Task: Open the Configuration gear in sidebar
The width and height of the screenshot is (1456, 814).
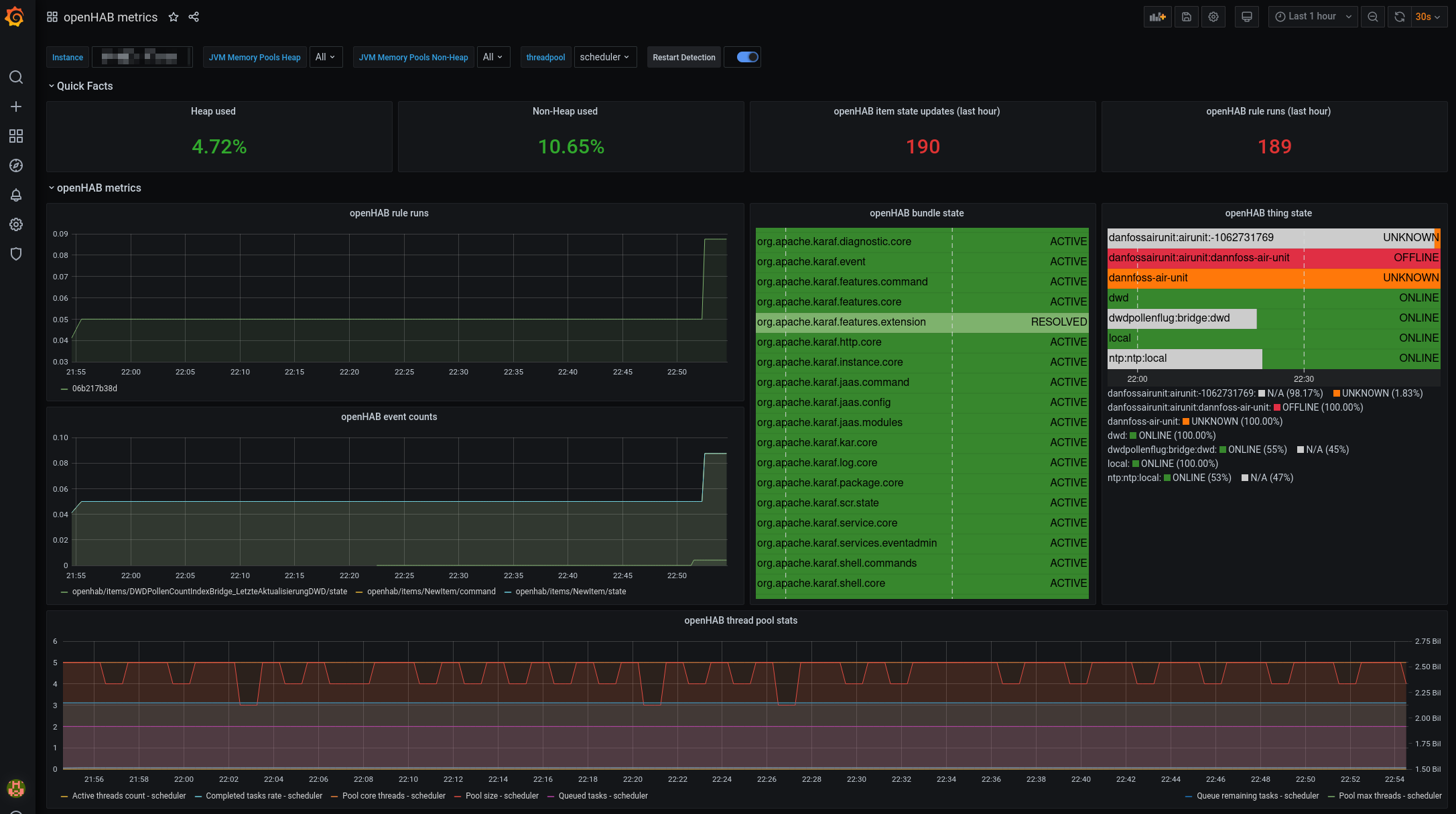Action: pyautogui.click(x=16, y=224)
